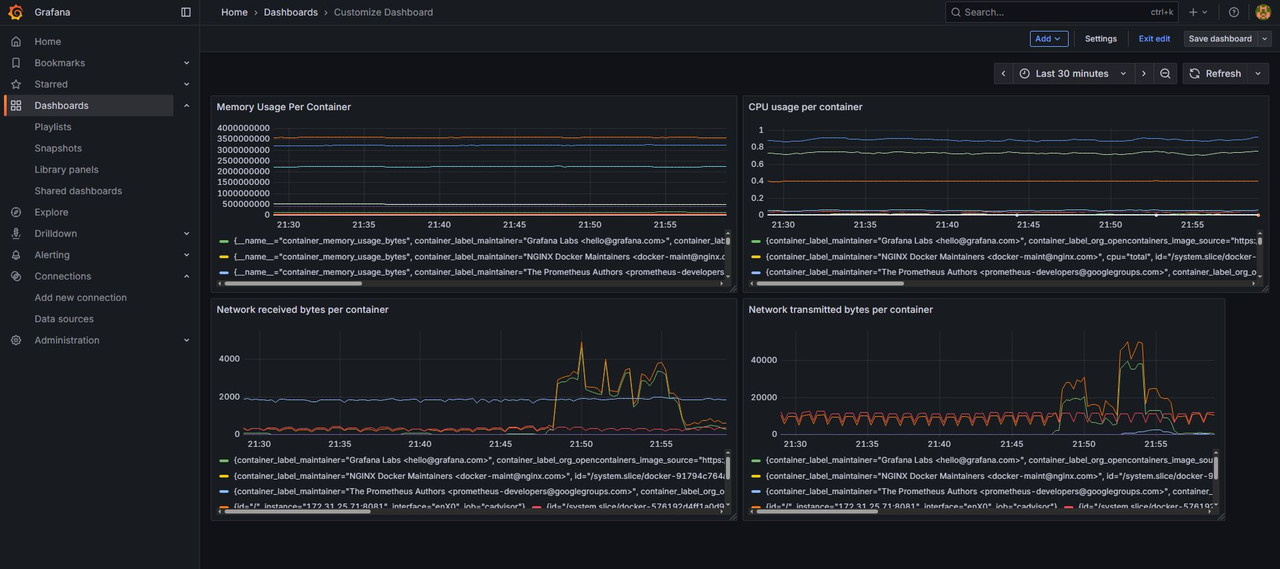Click the Settings button

coord(1101,39)
